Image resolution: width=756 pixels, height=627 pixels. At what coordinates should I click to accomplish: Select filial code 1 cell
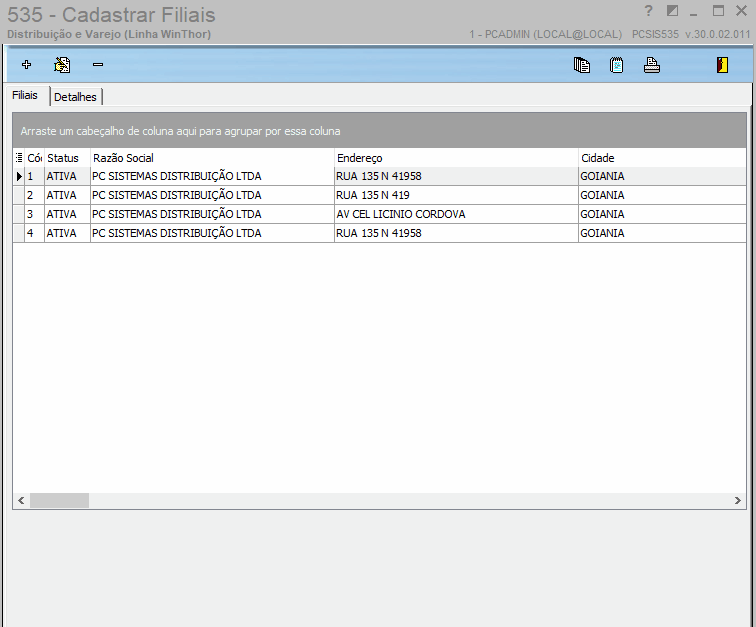pos(34,177)
